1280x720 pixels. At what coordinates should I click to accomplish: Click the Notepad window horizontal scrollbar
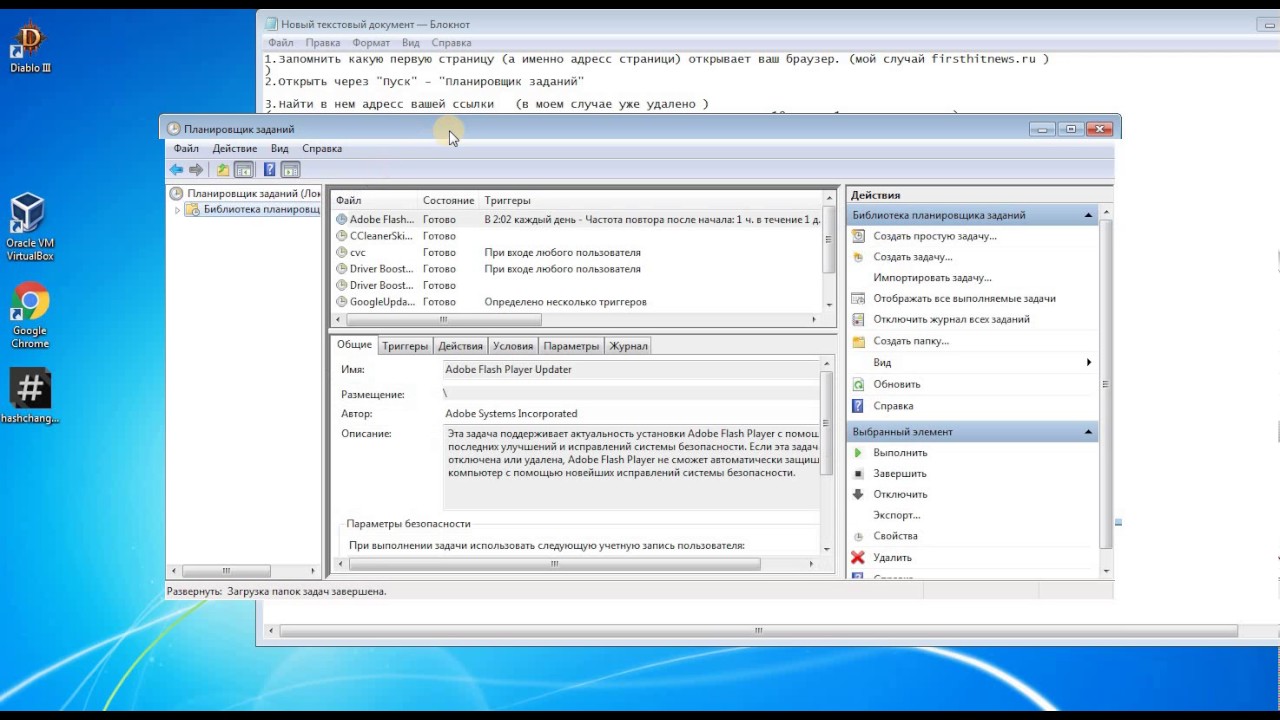[759, 631]
